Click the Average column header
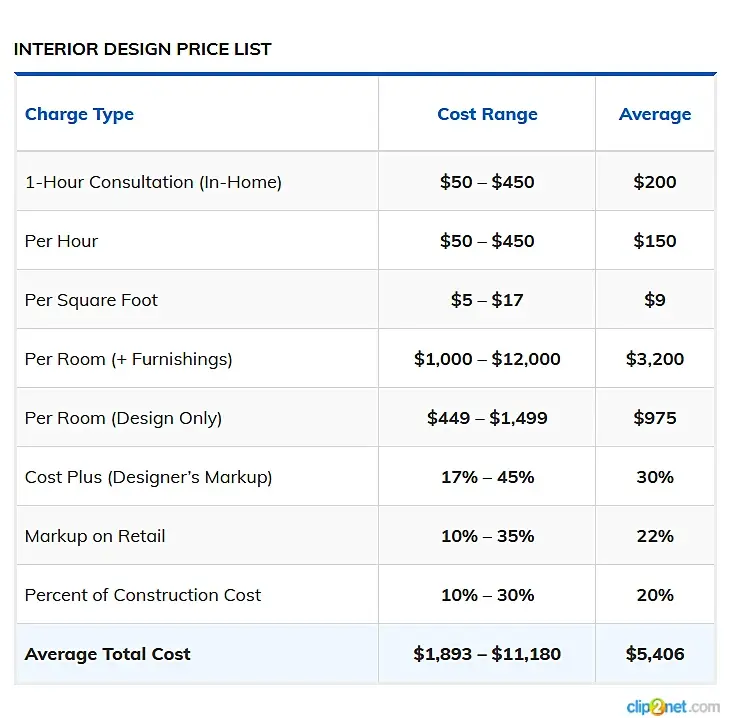The height and width of the screenshot is (718, 735). (x=655, y=114)
